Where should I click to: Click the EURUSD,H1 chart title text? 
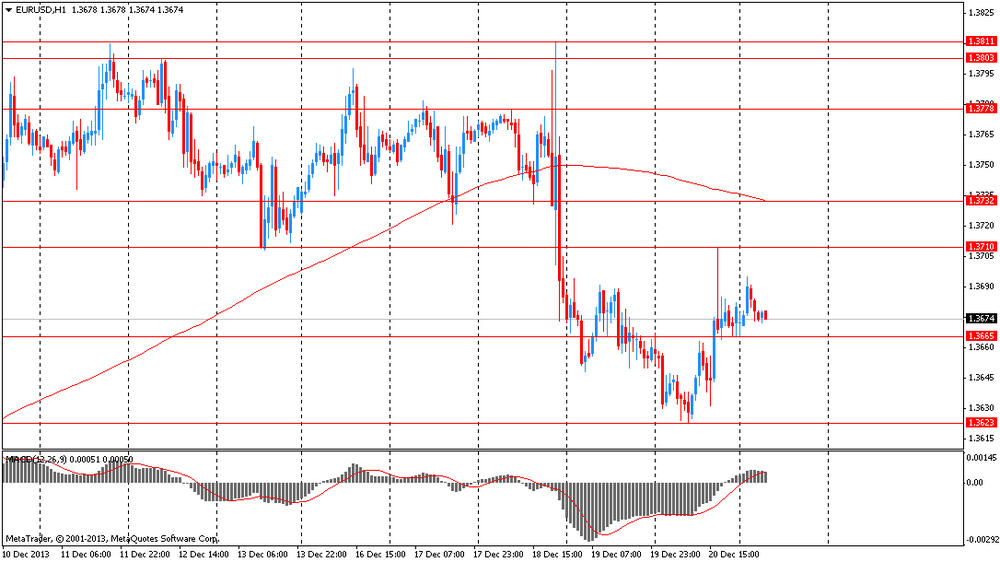pyautogui.click(x=43, y=10)
